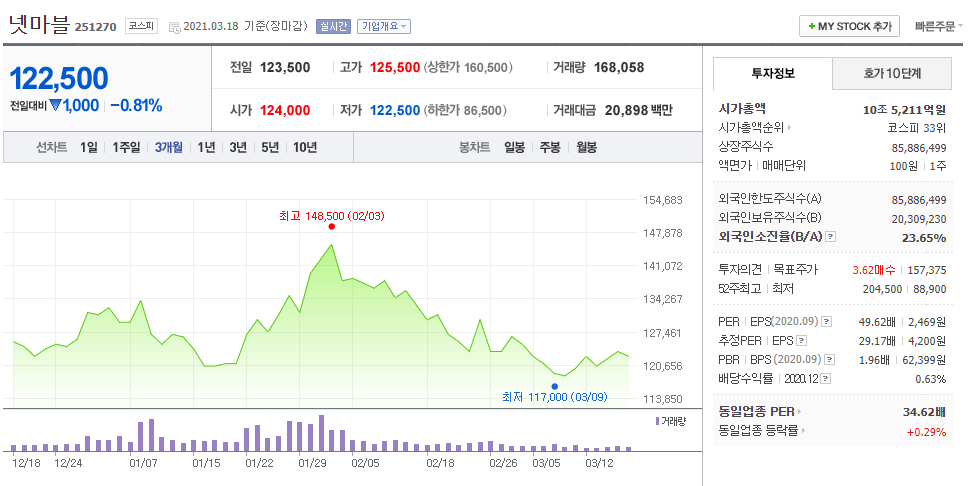Open the 기업개요 dropdown
The image size is (974, 486).
coord(383,27)
